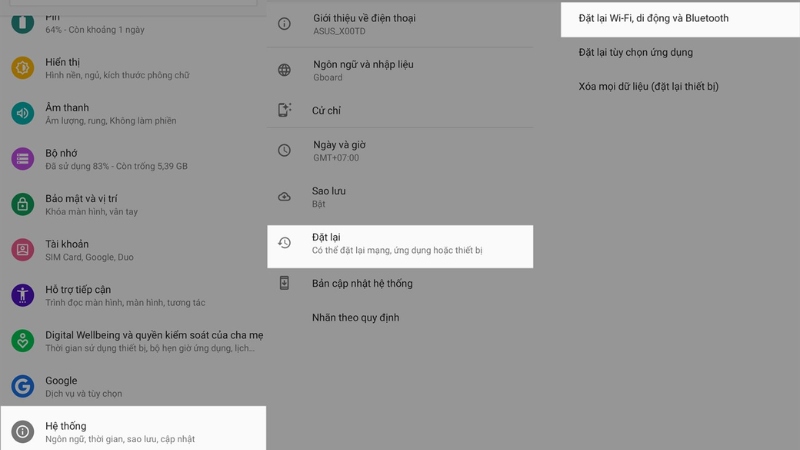The image size is (800, 450).
Task: Click the purple Bộ nhớ storage icon
Action: 22,158
